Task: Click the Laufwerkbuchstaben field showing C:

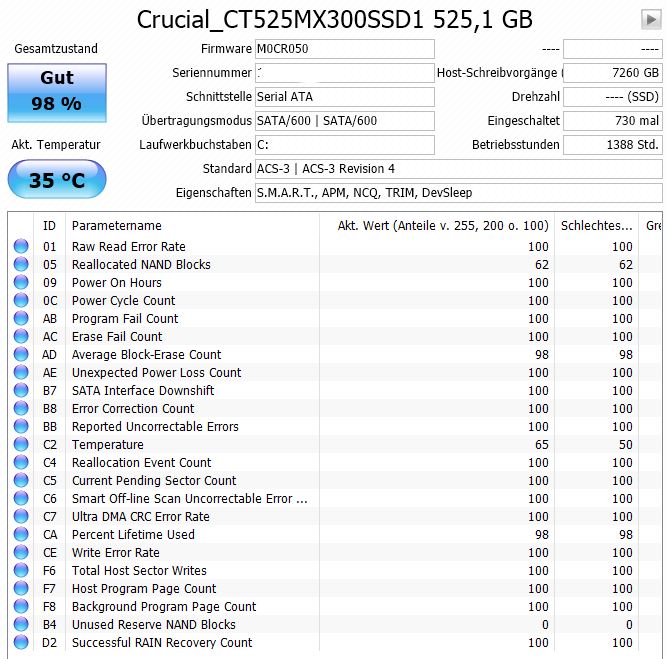Action: tap(345, 145)
